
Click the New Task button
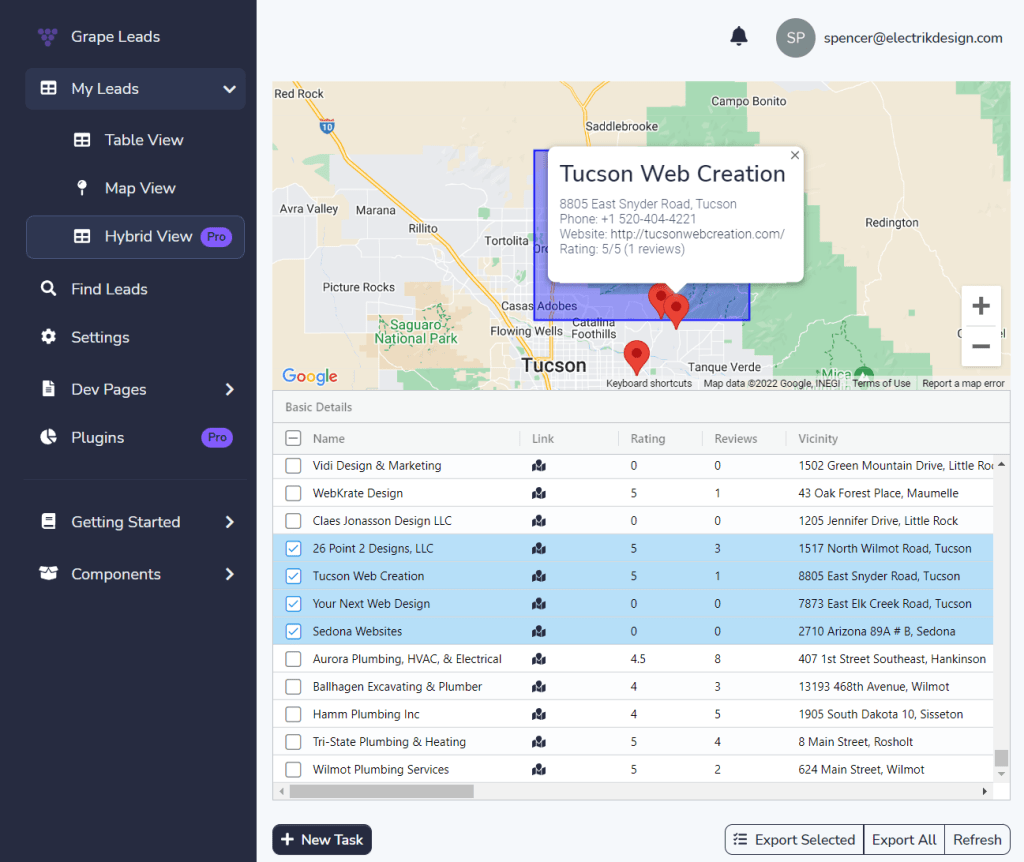pyautogui.click(x=322, y=840)
